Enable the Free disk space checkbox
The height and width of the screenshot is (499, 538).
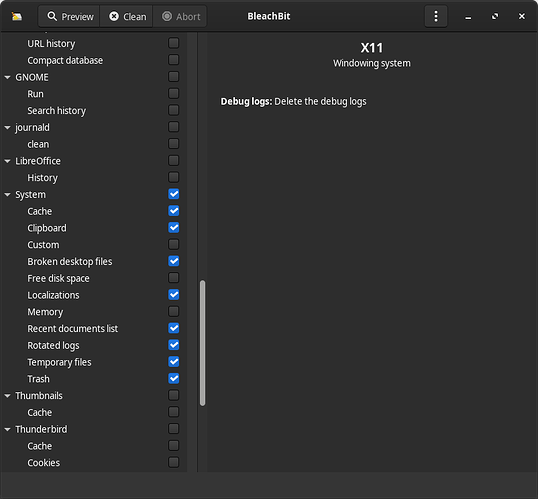(x=174, y=278)
